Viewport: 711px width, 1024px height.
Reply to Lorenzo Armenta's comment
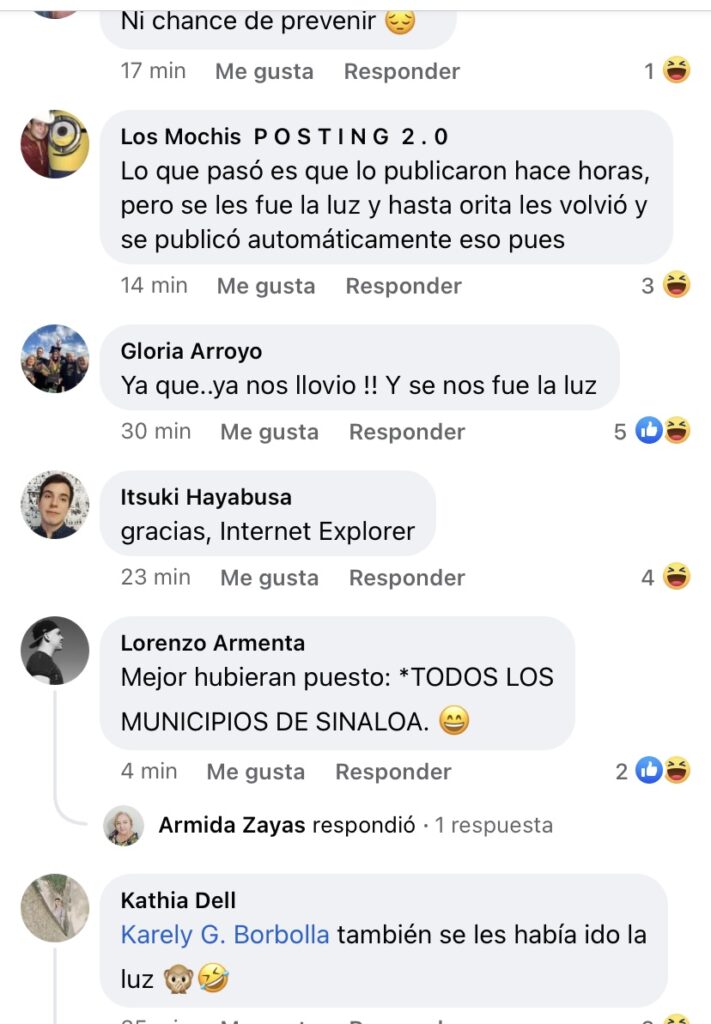pyautogui.click(x=393, y=771)
